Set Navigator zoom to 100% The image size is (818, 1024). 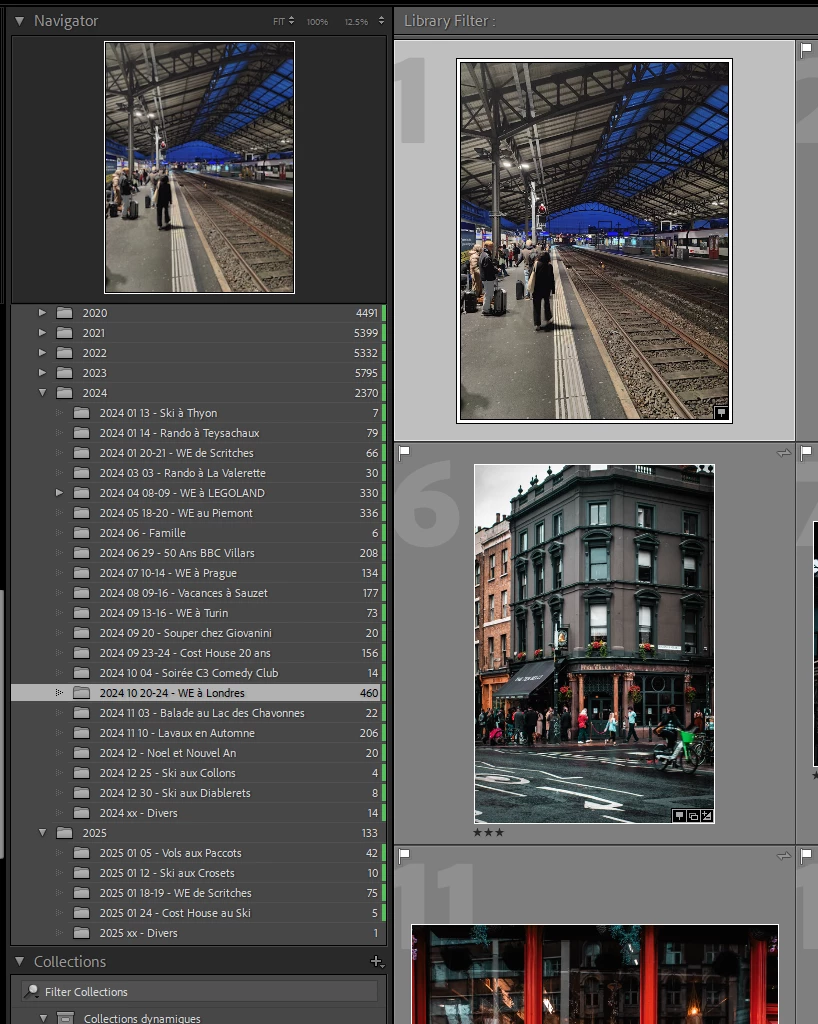point(317,21)
